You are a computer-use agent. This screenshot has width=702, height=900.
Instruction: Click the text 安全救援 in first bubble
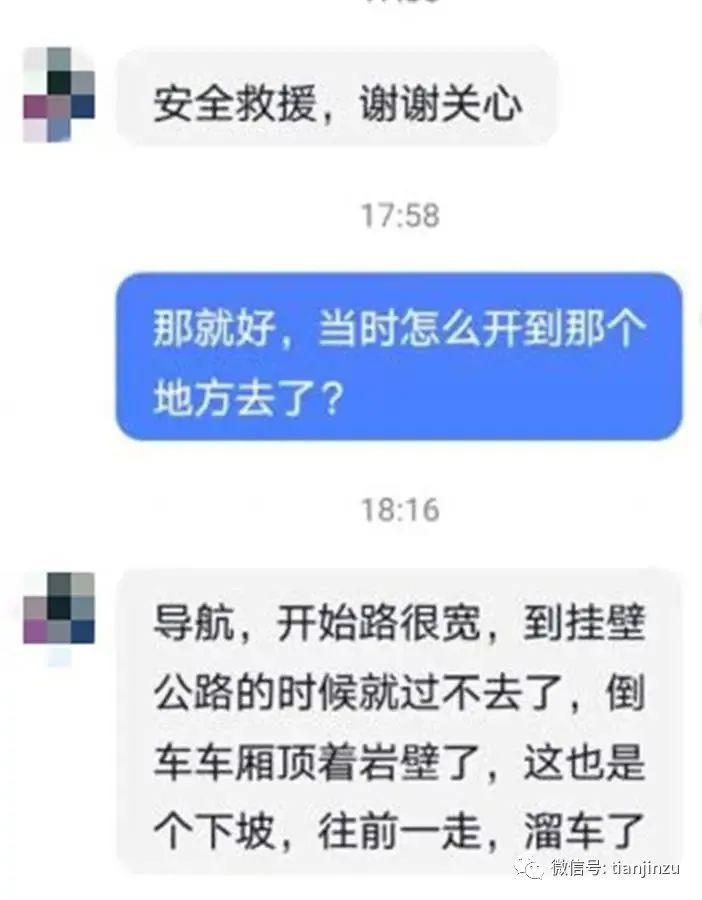235,106
